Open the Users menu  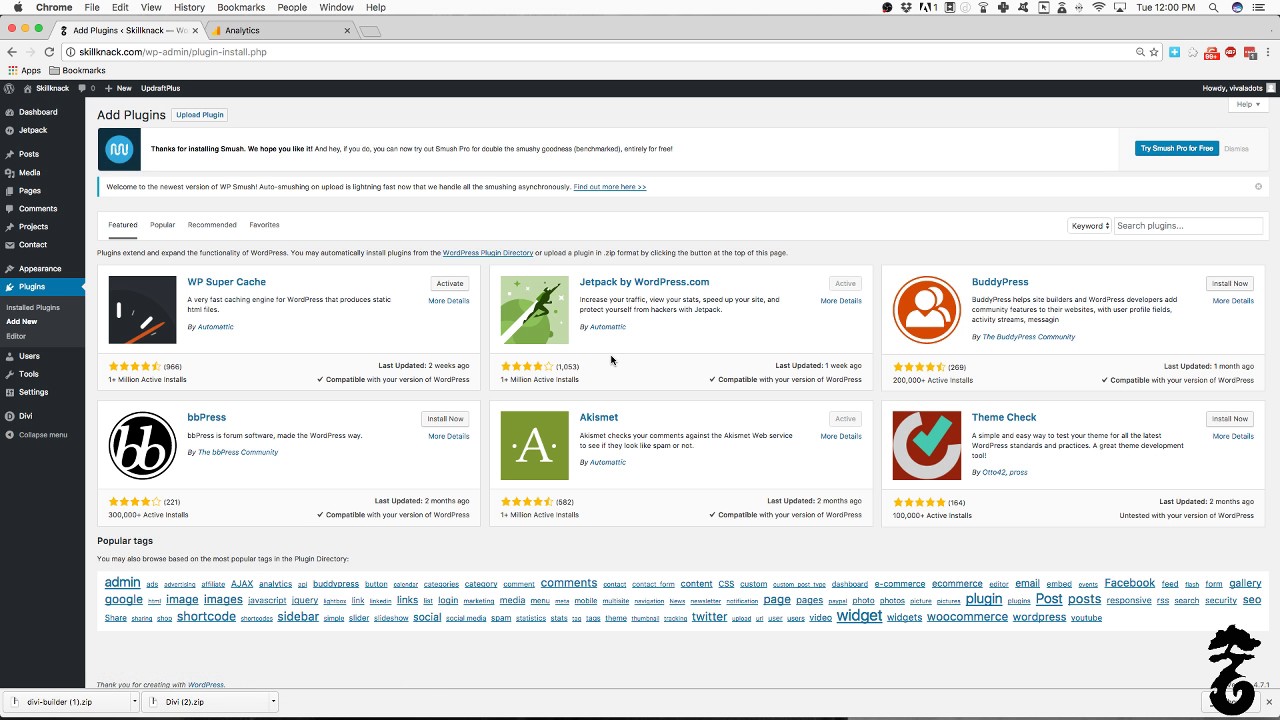(x=29, y=356)
